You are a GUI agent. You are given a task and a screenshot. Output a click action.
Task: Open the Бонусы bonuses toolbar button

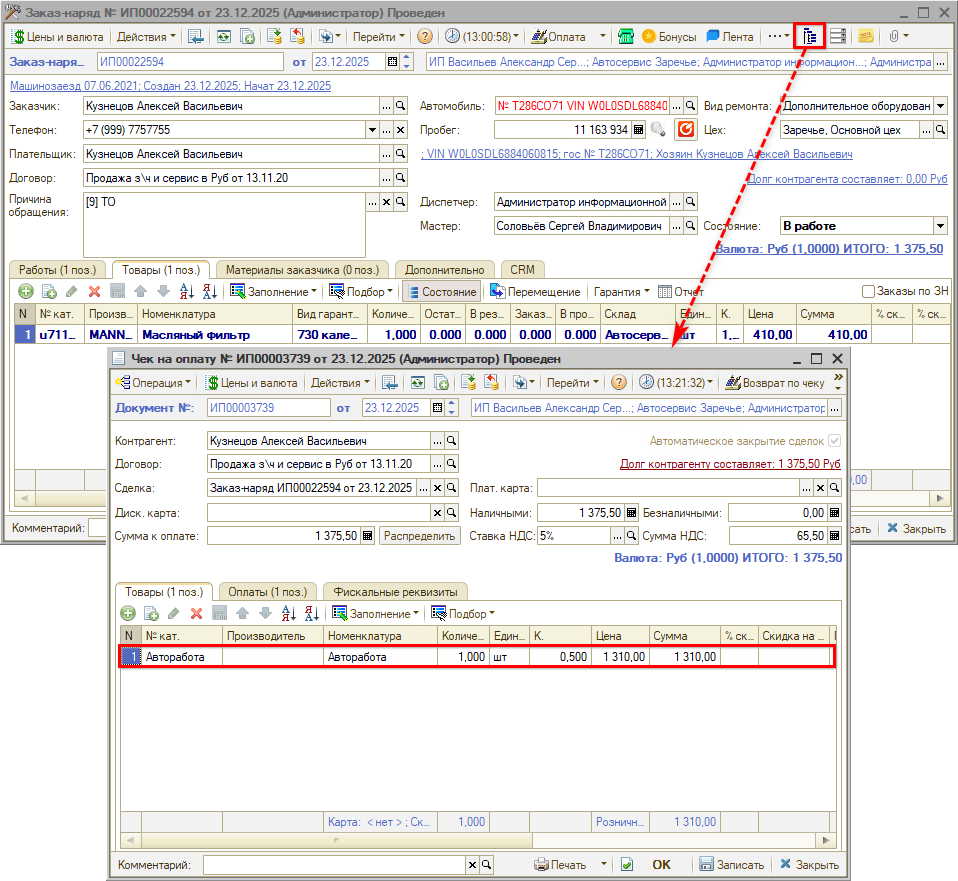click(x=668, y=36)
